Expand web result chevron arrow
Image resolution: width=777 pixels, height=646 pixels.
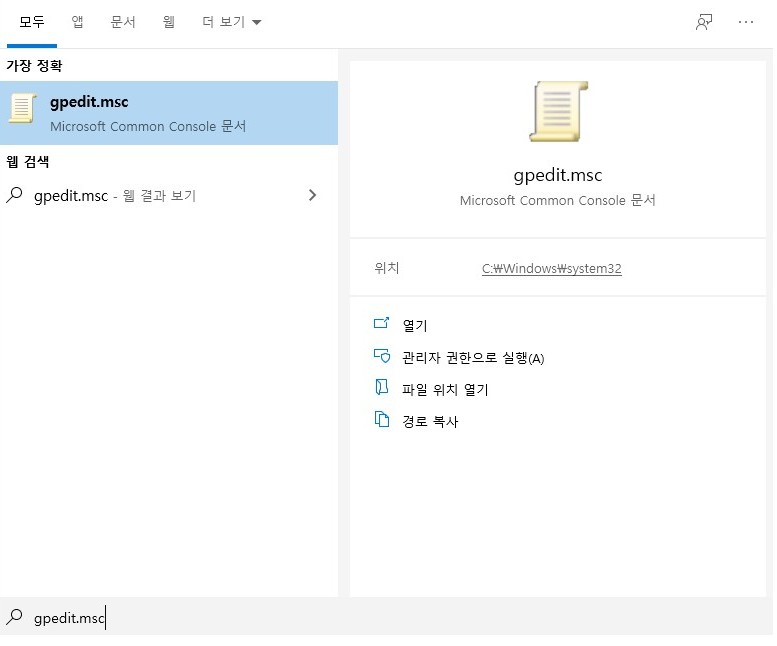[x=312, y=195]
